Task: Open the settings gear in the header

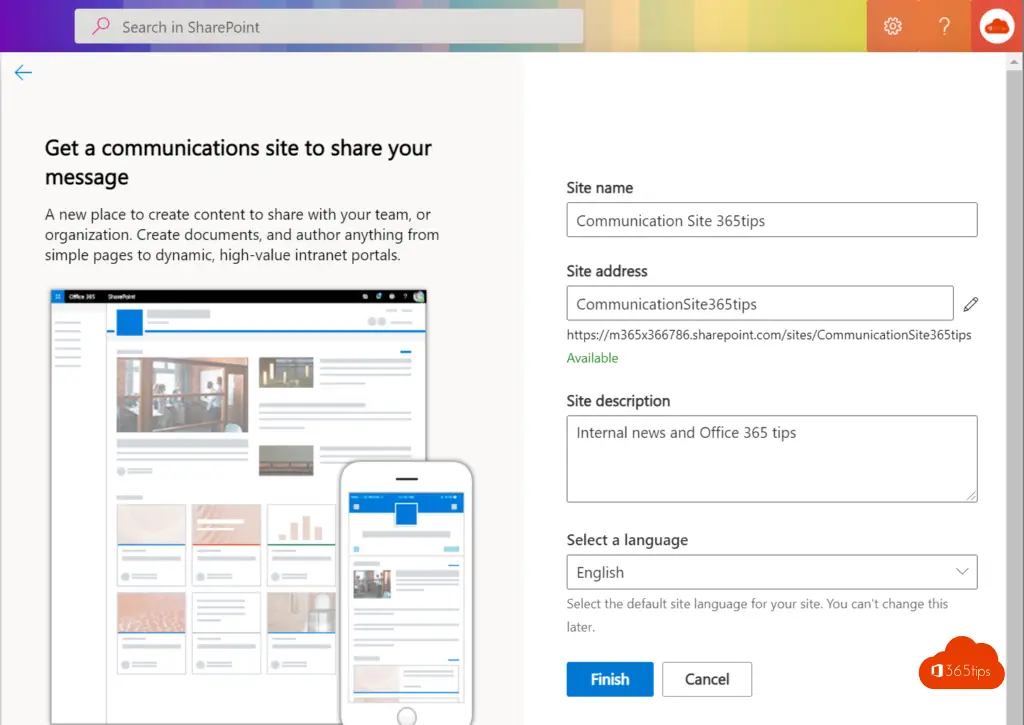Action: click(x=892, y=26)
